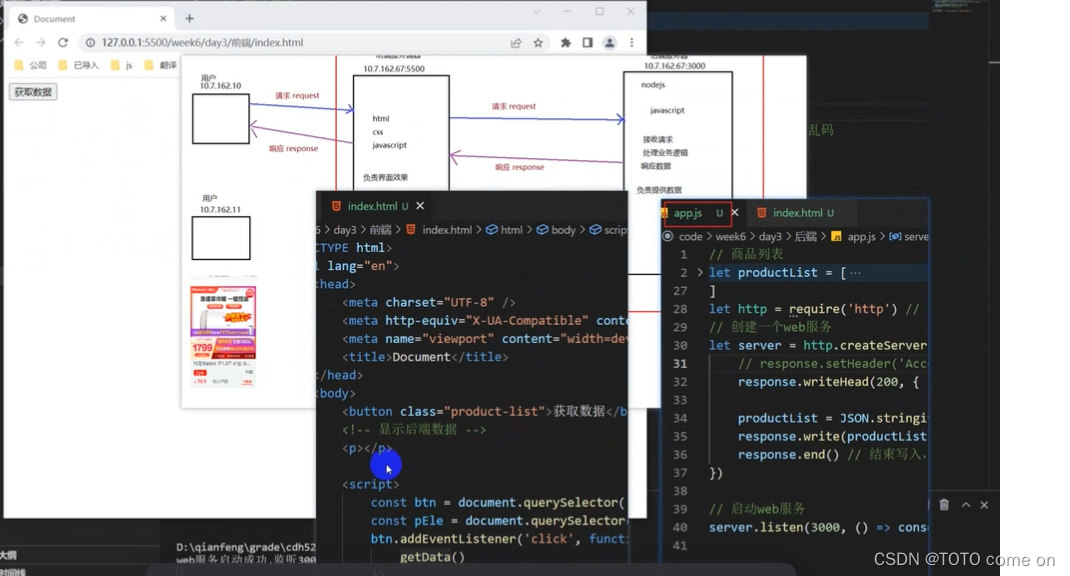Reload the page with the refresh icon
Screen dimensions: 1070x576
pos(62,42)
